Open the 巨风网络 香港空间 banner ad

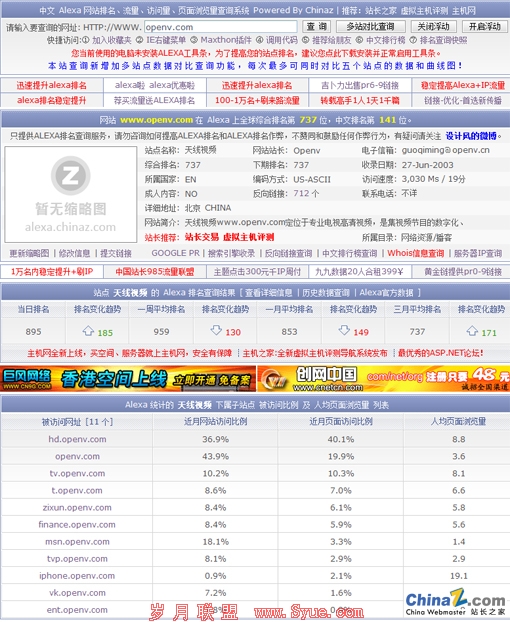coord(128,379)
